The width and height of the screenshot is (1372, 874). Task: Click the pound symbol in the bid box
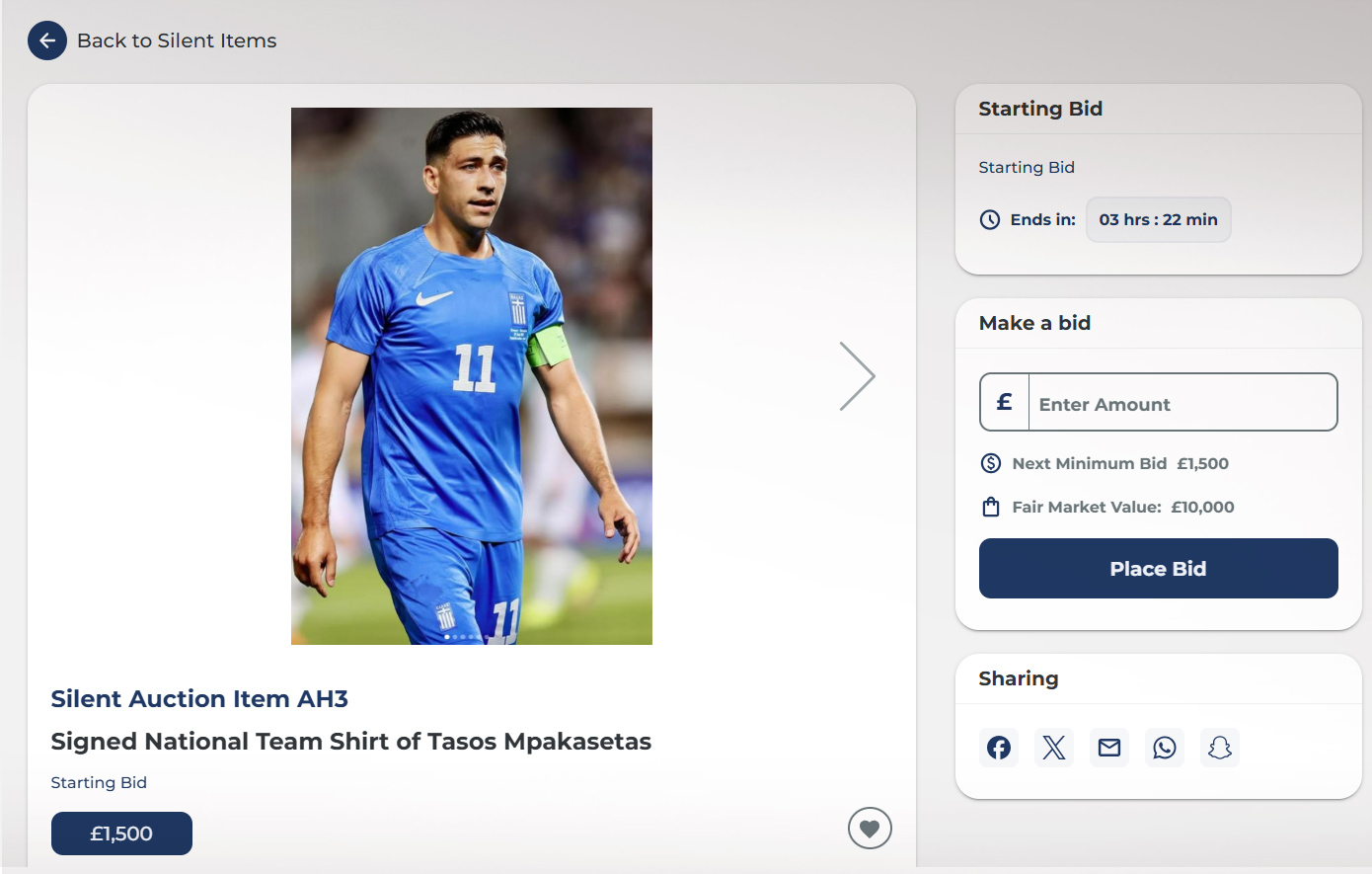[1005, 402]
